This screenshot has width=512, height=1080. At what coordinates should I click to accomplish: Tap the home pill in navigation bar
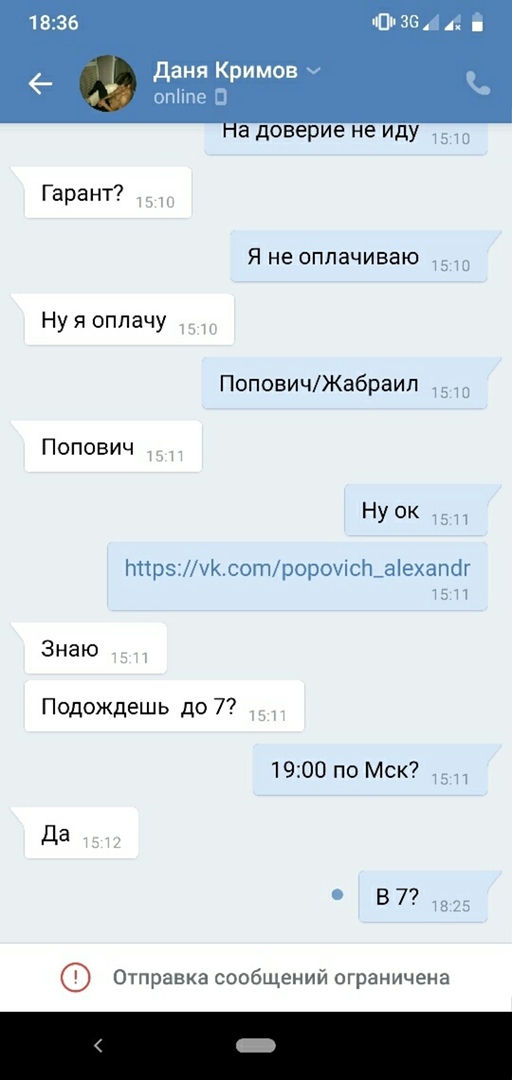pos(256,1046)
